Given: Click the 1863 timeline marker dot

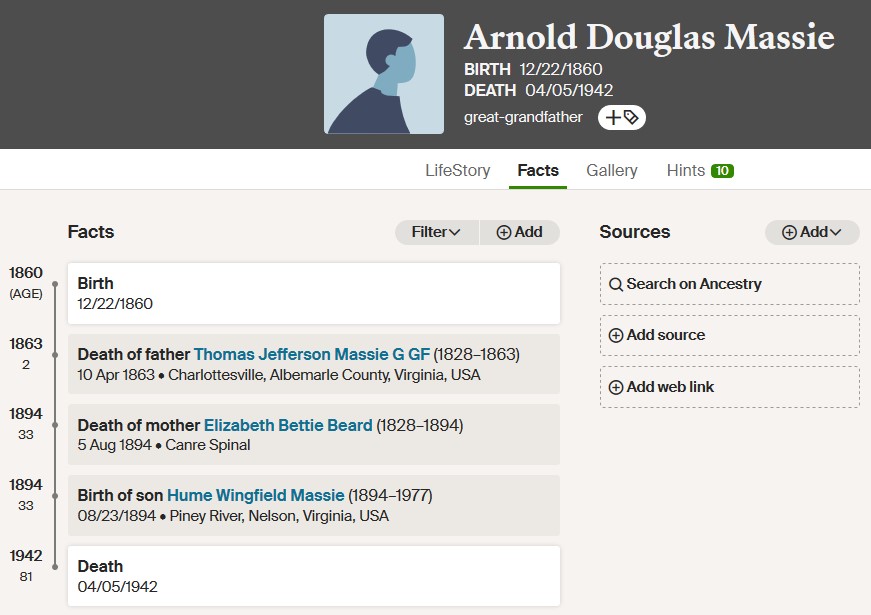Looking at the screenshot, I should [x=55, y=355].
